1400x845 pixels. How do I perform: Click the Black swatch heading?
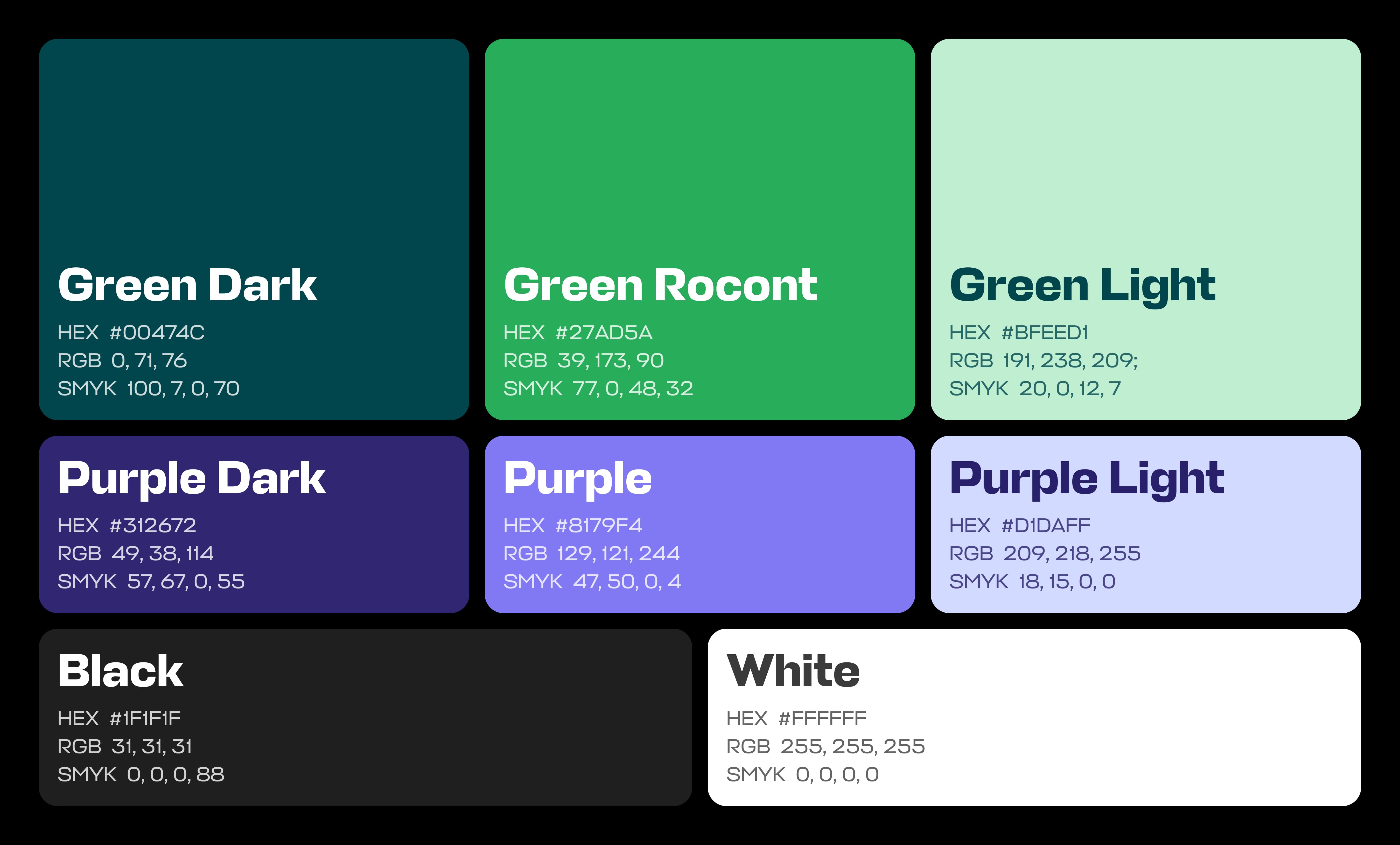click(121, 671)
